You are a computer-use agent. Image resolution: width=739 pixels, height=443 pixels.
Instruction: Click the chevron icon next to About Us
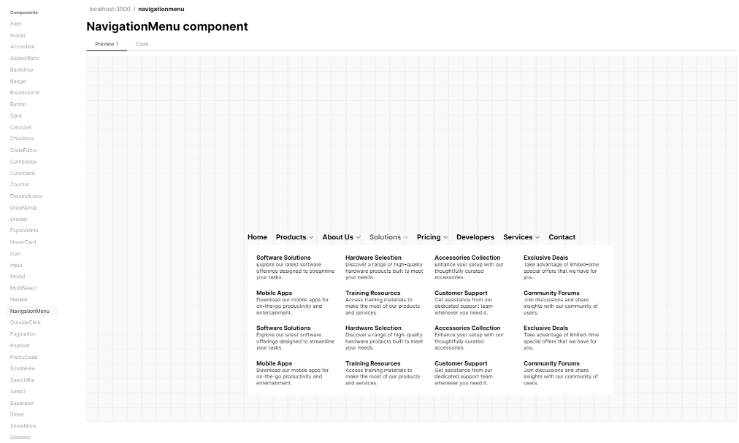[358, 238]
